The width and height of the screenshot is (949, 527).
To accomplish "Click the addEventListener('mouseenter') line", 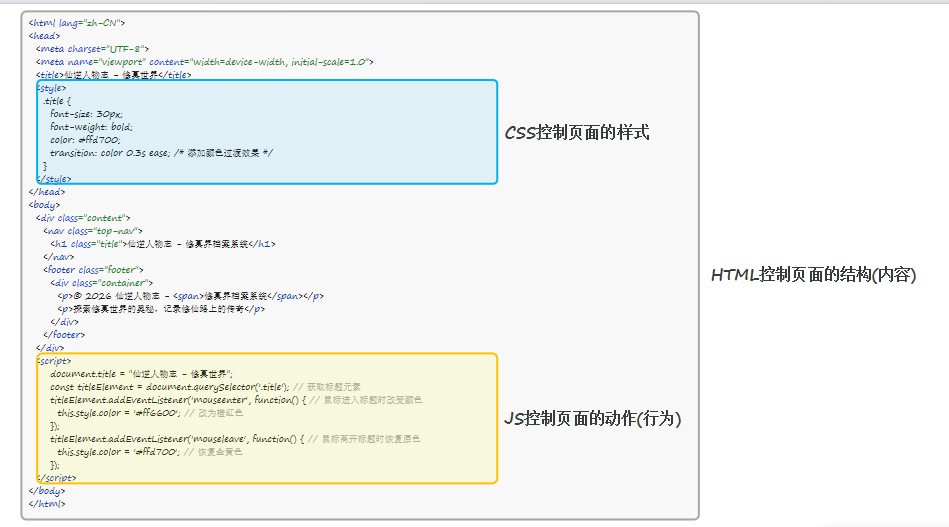I will (x=236, y=400).
